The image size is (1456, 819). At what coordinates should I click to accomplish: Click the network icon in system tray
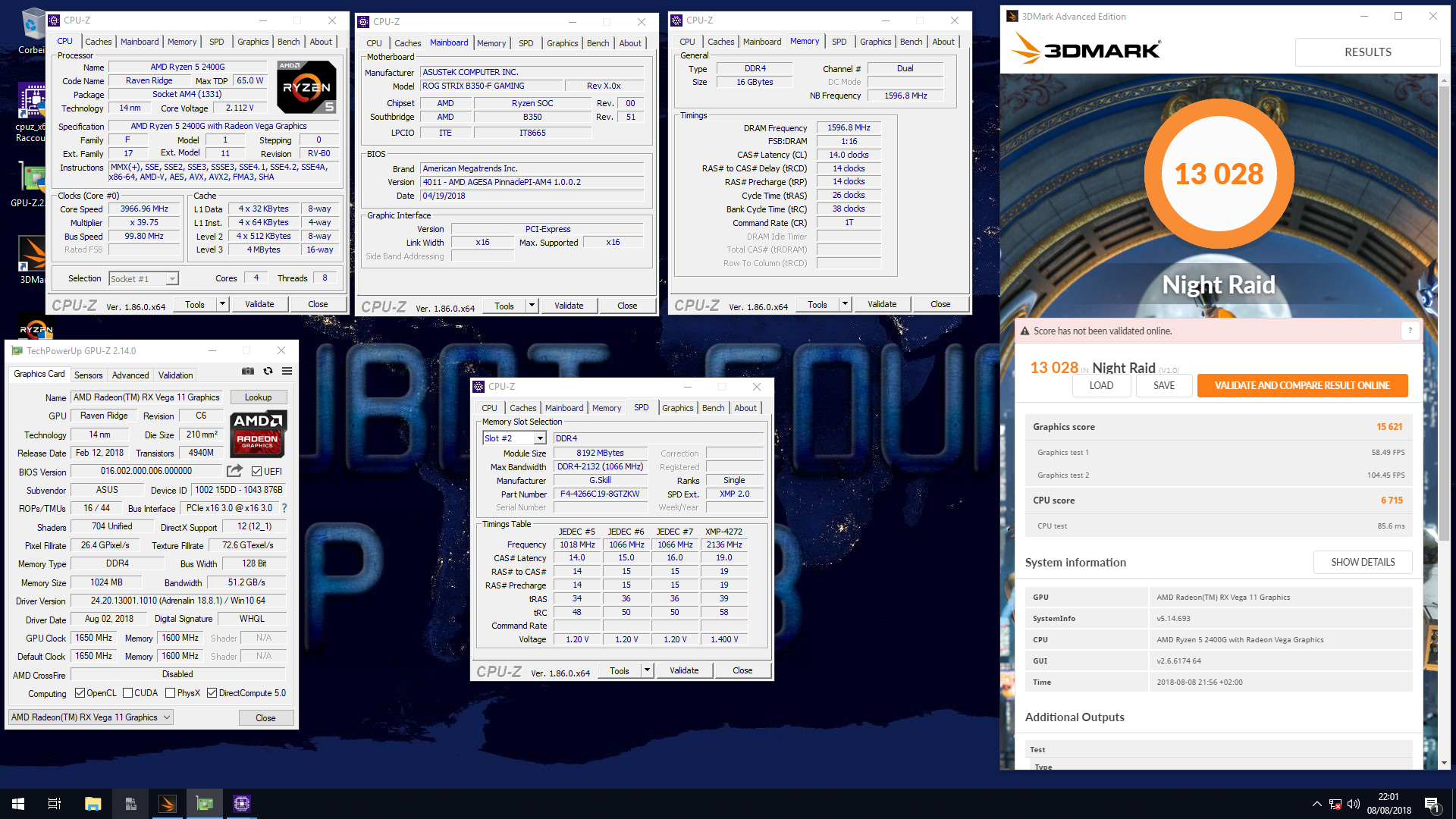click(1335, 804)
